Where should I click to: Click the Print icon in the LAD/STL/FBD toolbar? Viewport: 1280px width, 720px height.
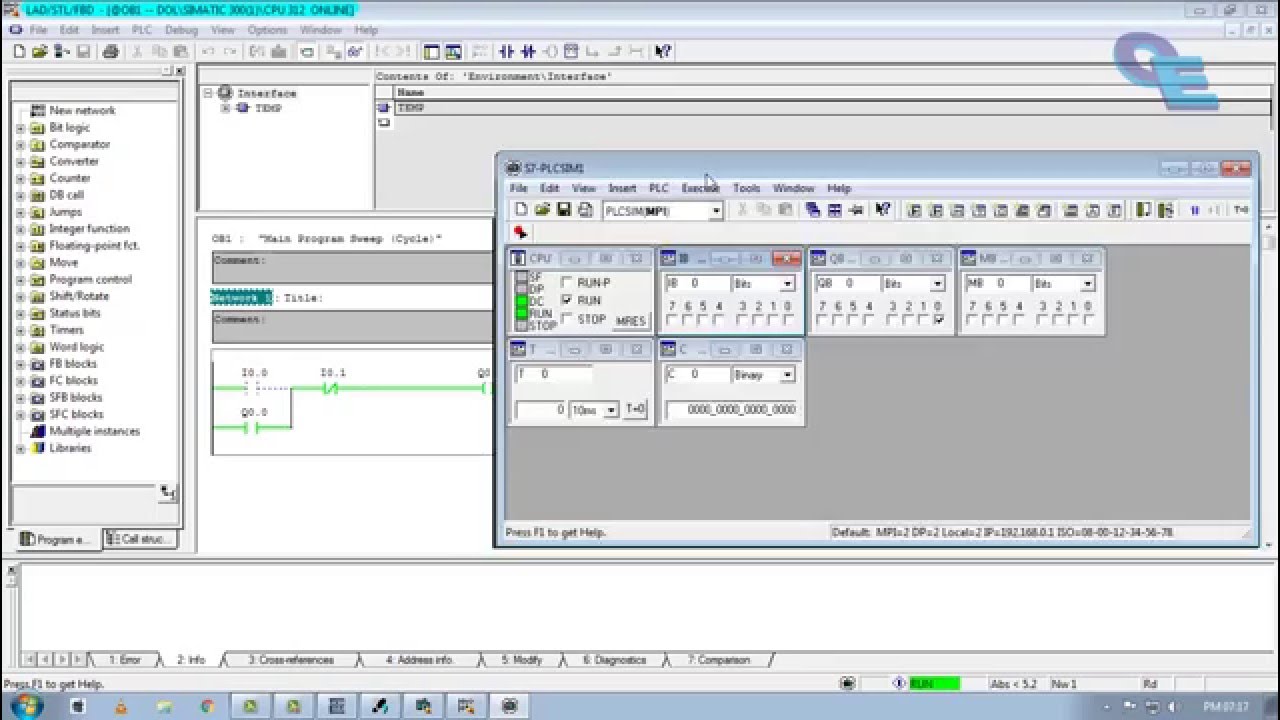[110, 52]
